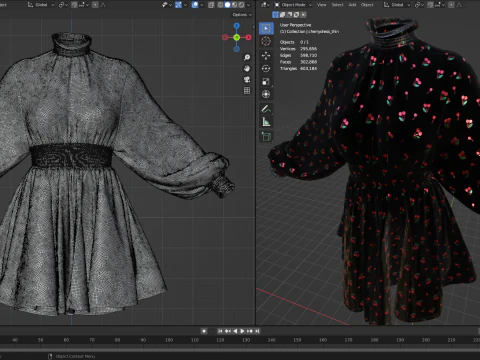Open shading options dropdown arrow in left header

(249, 5)
